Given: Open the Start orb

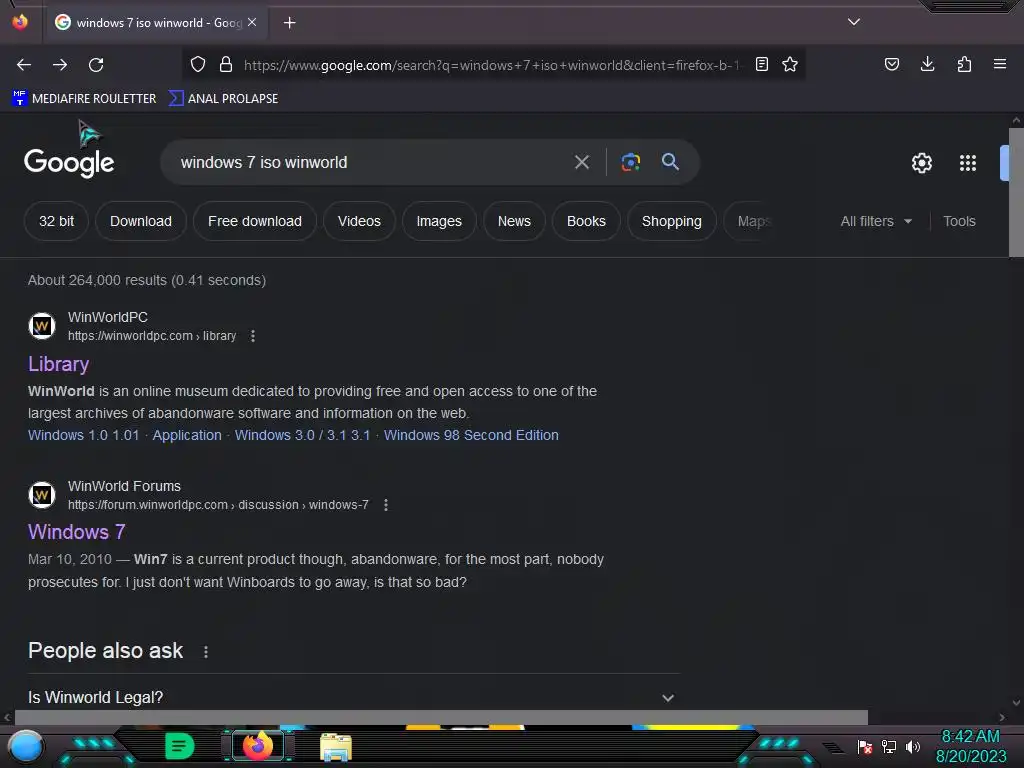Looking at the screenshot, I should click(x=26, y=747).
